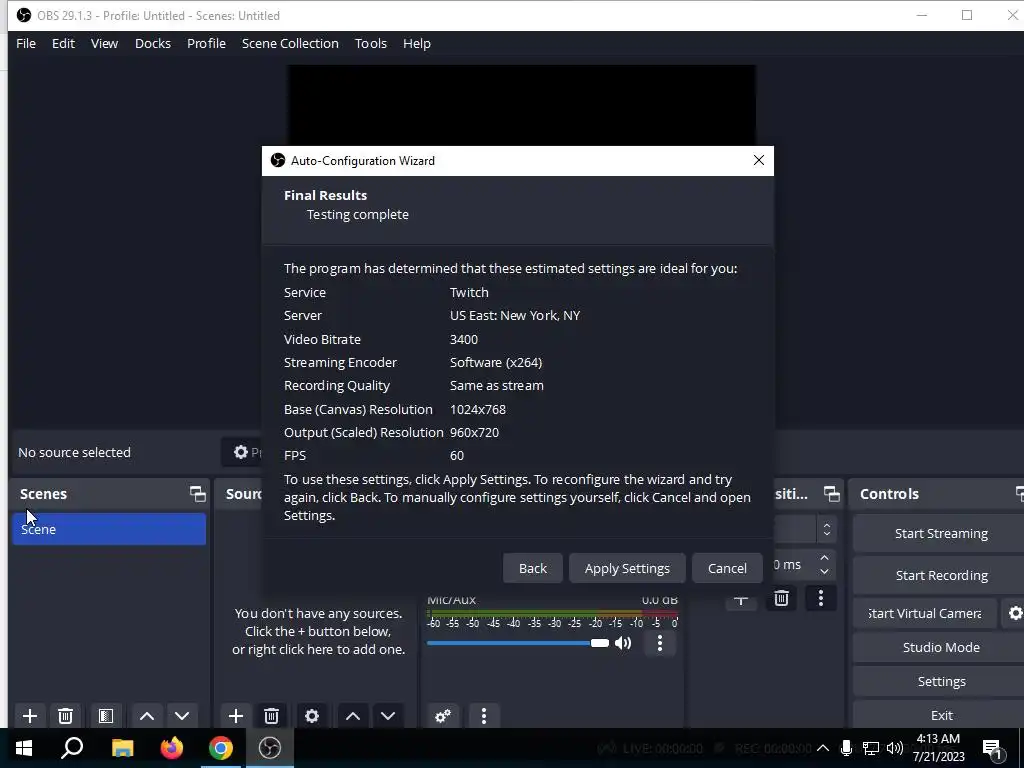Remove selected source using trash icon
Screen dimensions: 1024x768
272,716
